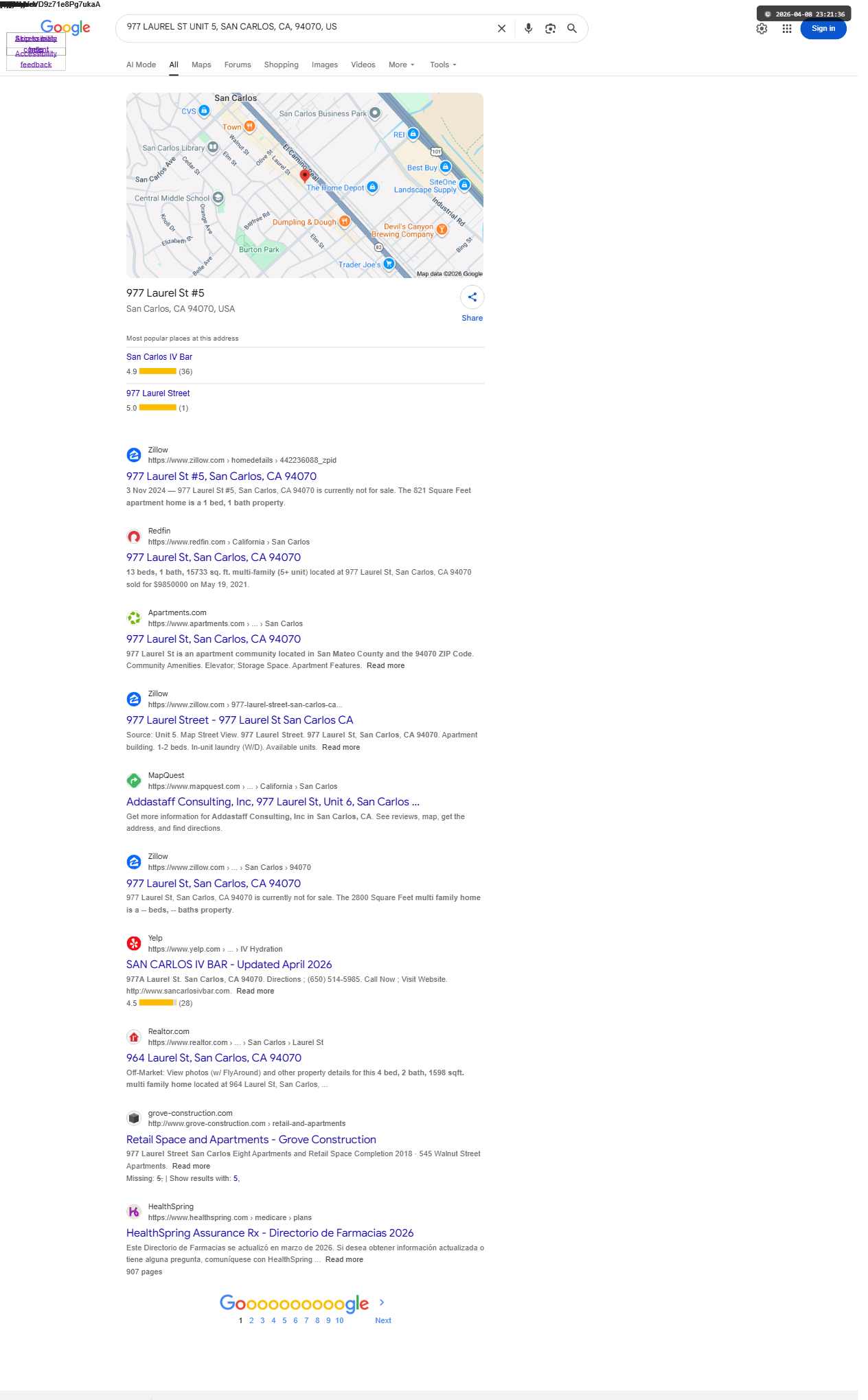Open search by image camera icon
This screenshot has height=1400, width=868.
pos(550,29)
